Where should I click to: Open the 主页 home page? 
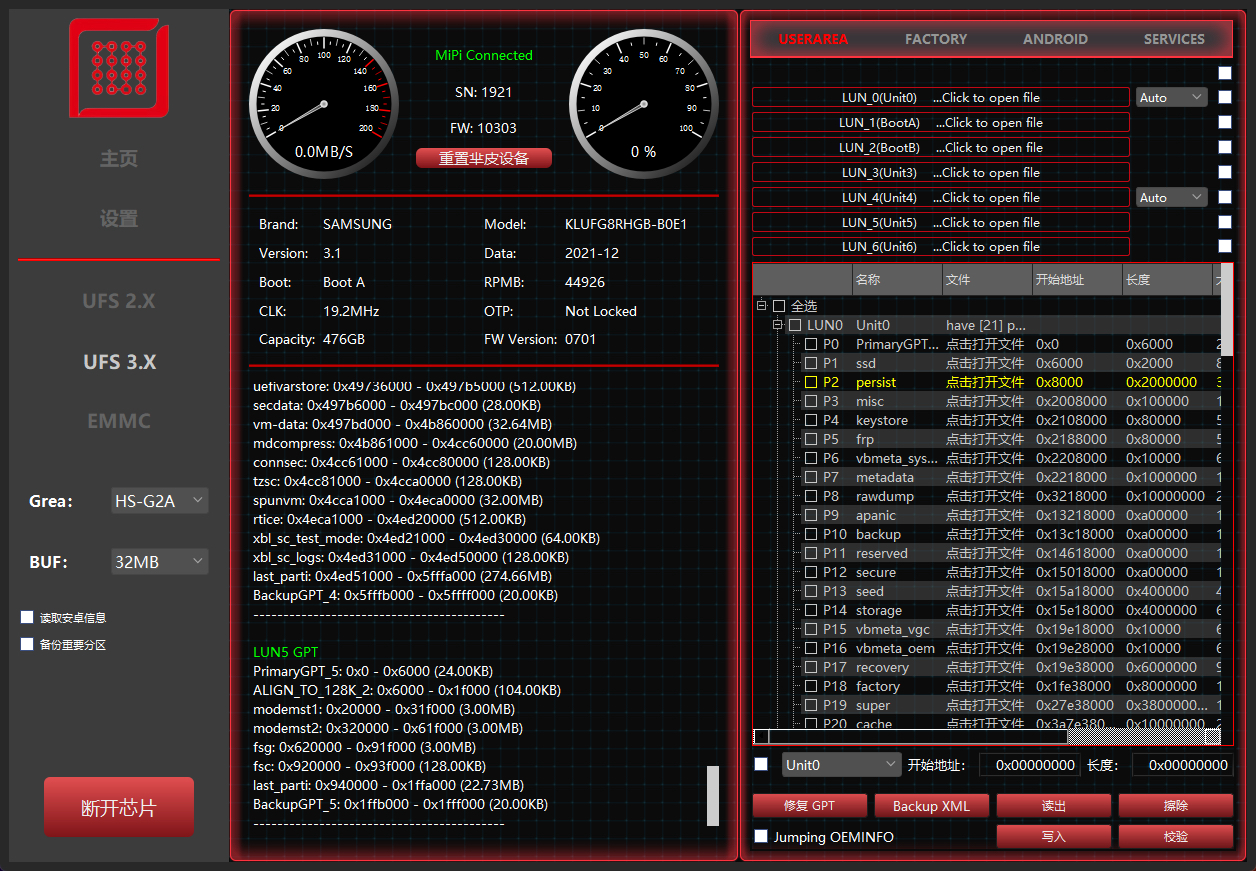(118, 159)
